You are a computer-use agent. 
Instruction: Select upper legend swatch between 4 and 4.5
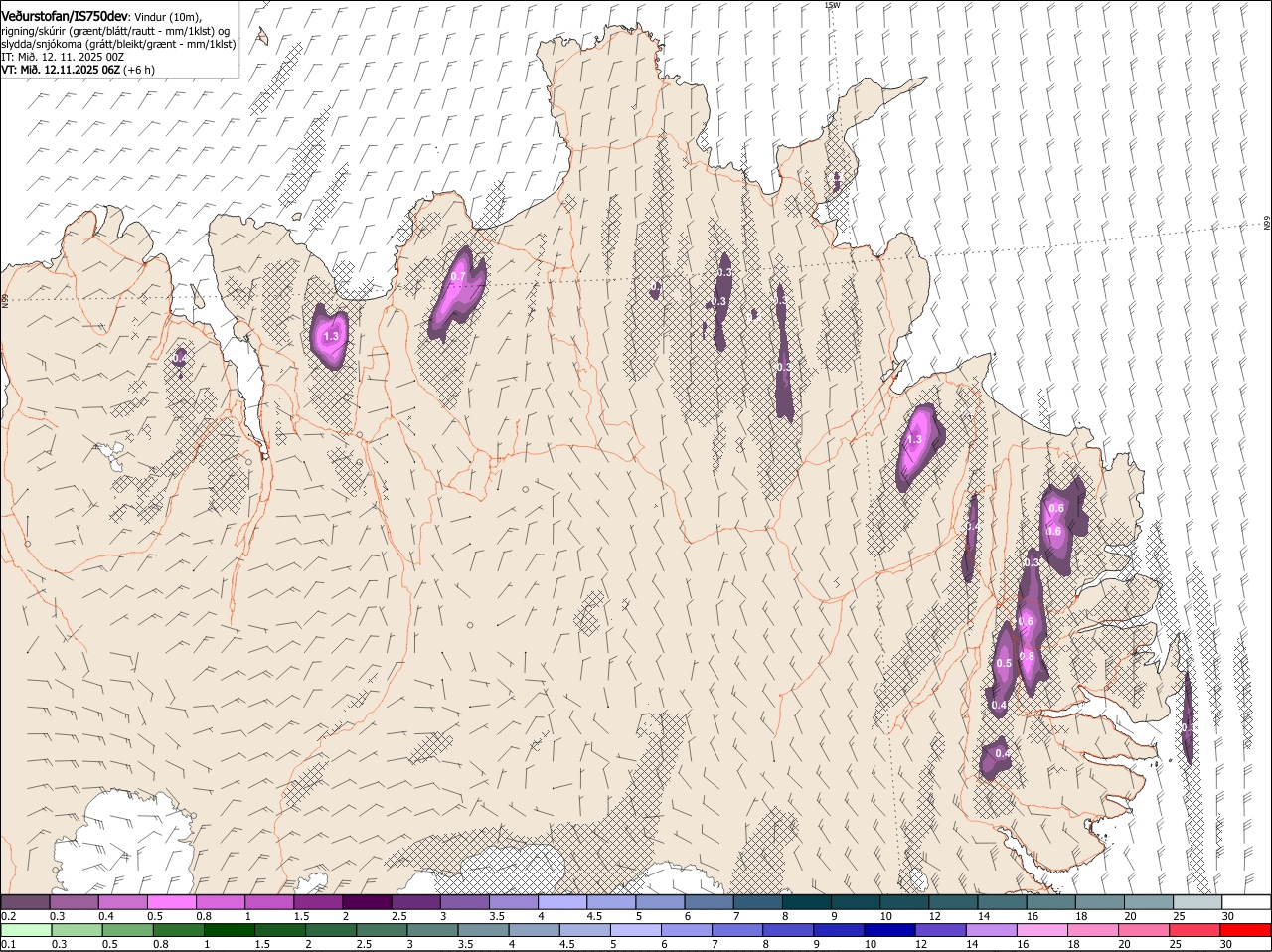click(x=562, y=901)
